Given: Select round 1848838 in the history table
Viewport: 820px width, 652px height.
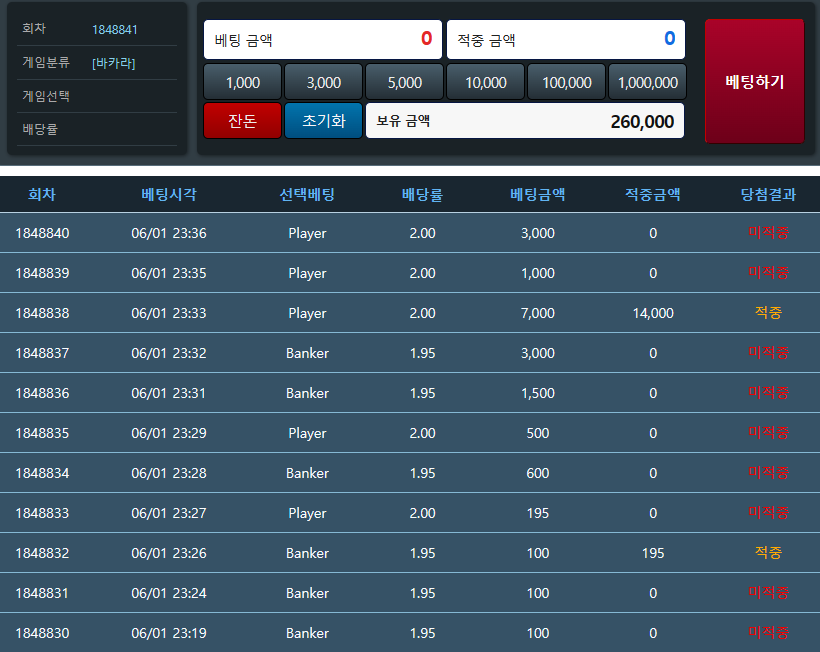Looking at the screenshot, I should coord(42,313).
